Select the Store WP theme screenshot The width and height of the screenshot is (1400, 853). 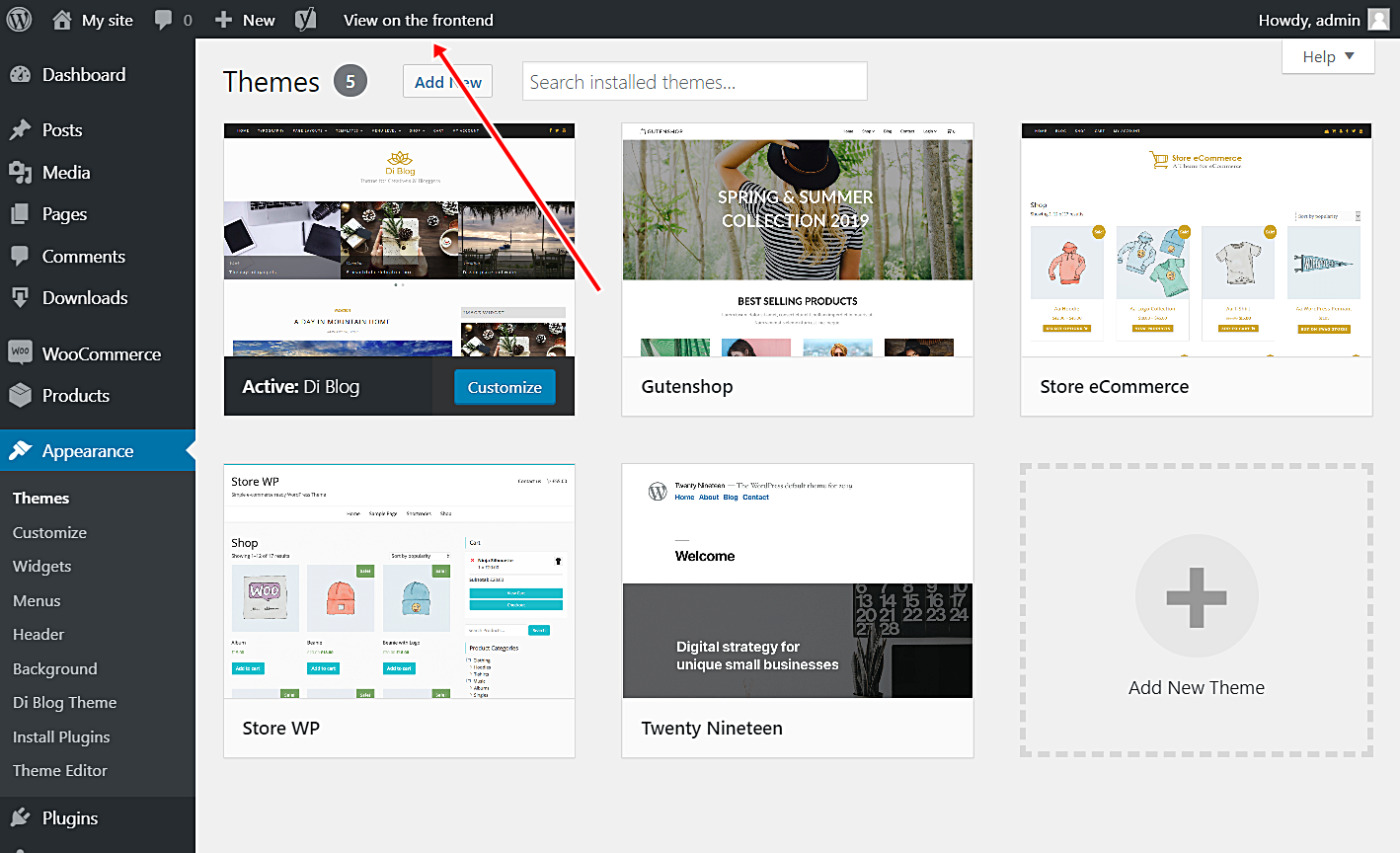399,581
